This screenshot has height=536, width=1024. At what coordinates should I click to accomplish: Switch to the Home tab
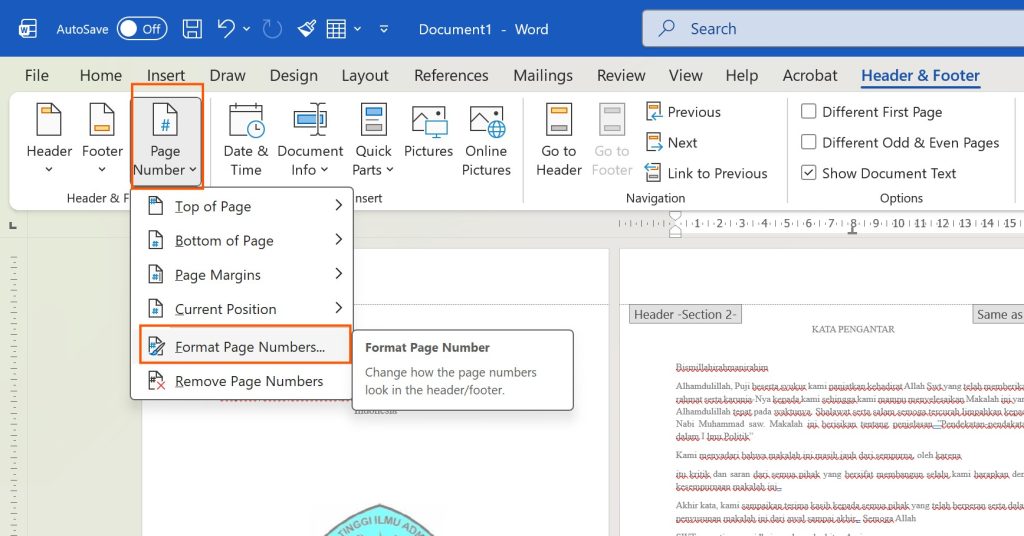coord(101,76)
